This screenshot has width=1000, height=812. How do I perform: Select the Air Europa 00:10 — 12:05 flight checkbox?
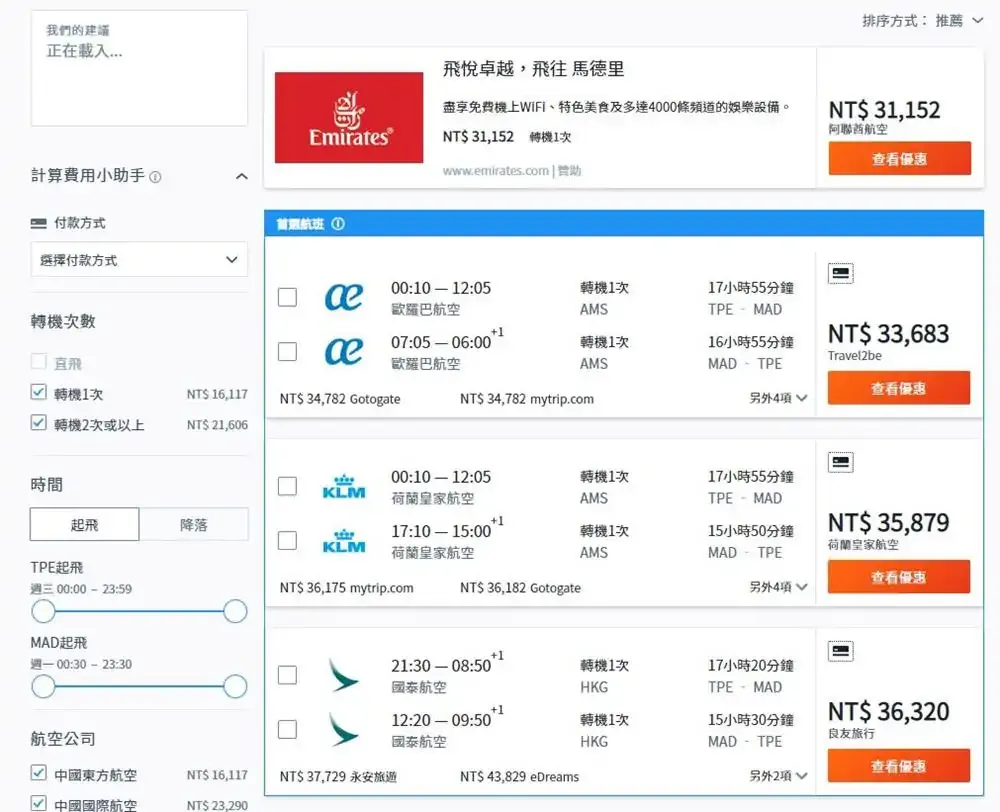pyautogui.click(x=288, y=297)
